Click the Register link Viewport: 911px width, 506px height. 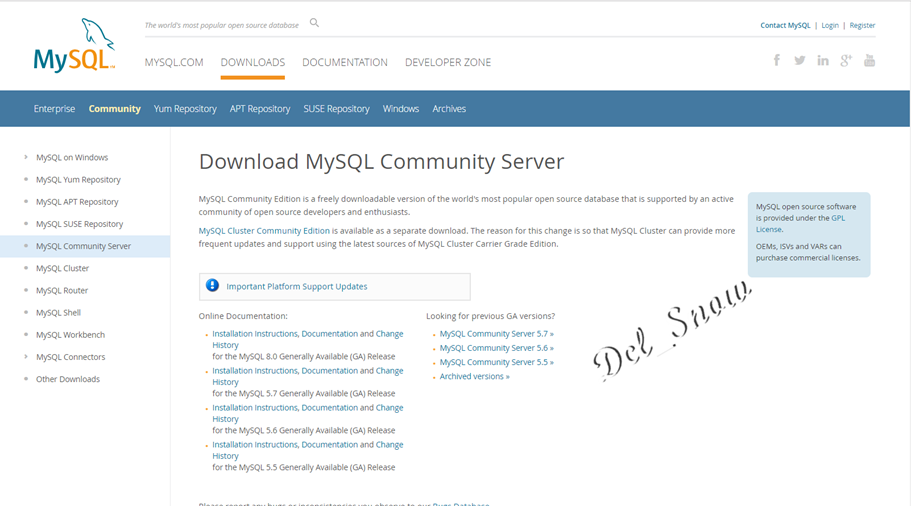pos(862,26)
